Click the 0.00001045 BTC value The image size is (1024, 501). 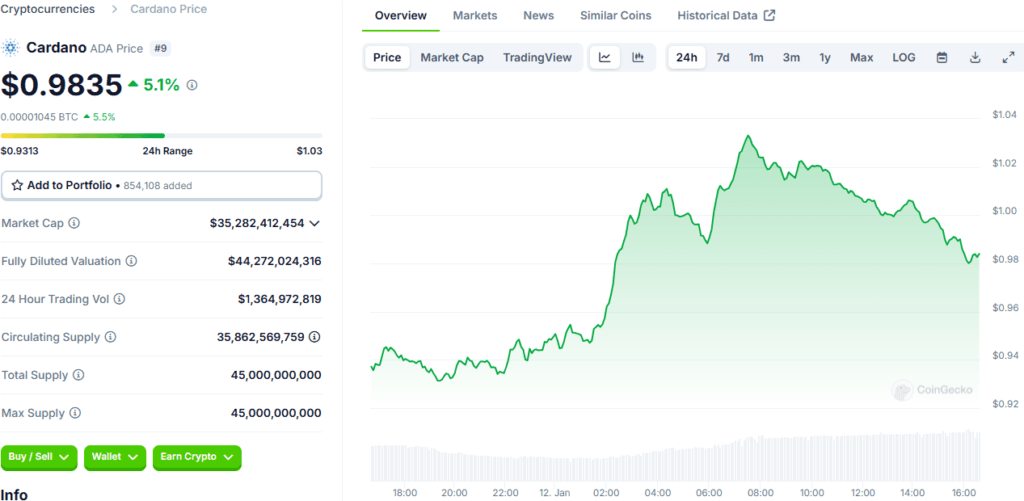[39, 117]
